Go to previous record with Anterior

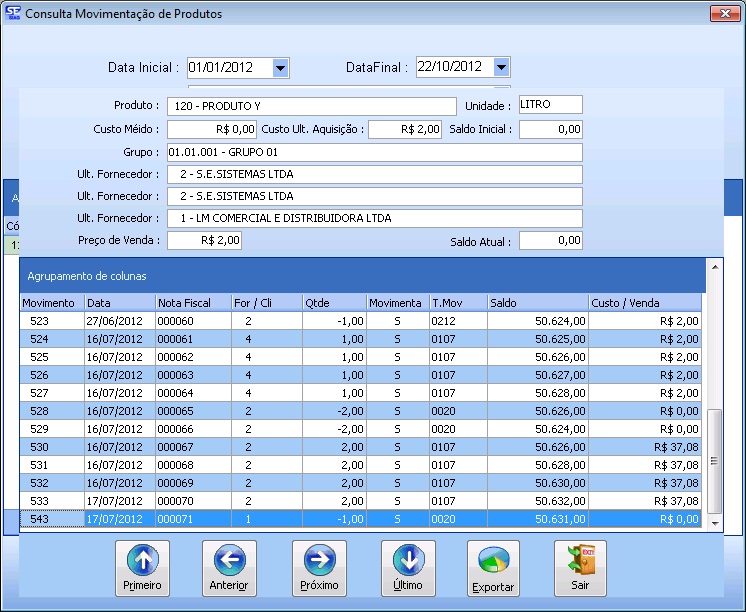229,568
